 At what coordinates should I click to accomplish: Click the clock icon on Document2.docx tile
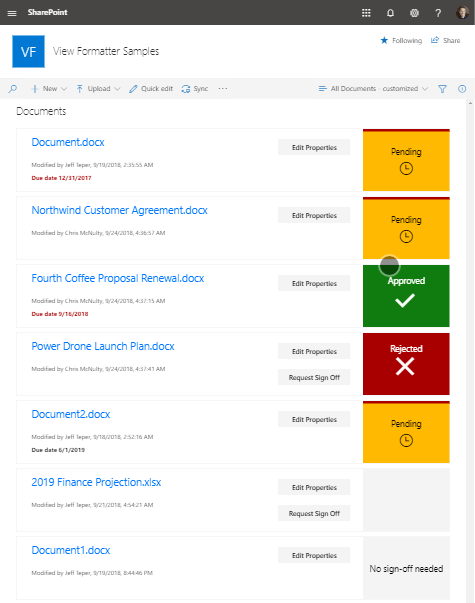tap(406, 440)
